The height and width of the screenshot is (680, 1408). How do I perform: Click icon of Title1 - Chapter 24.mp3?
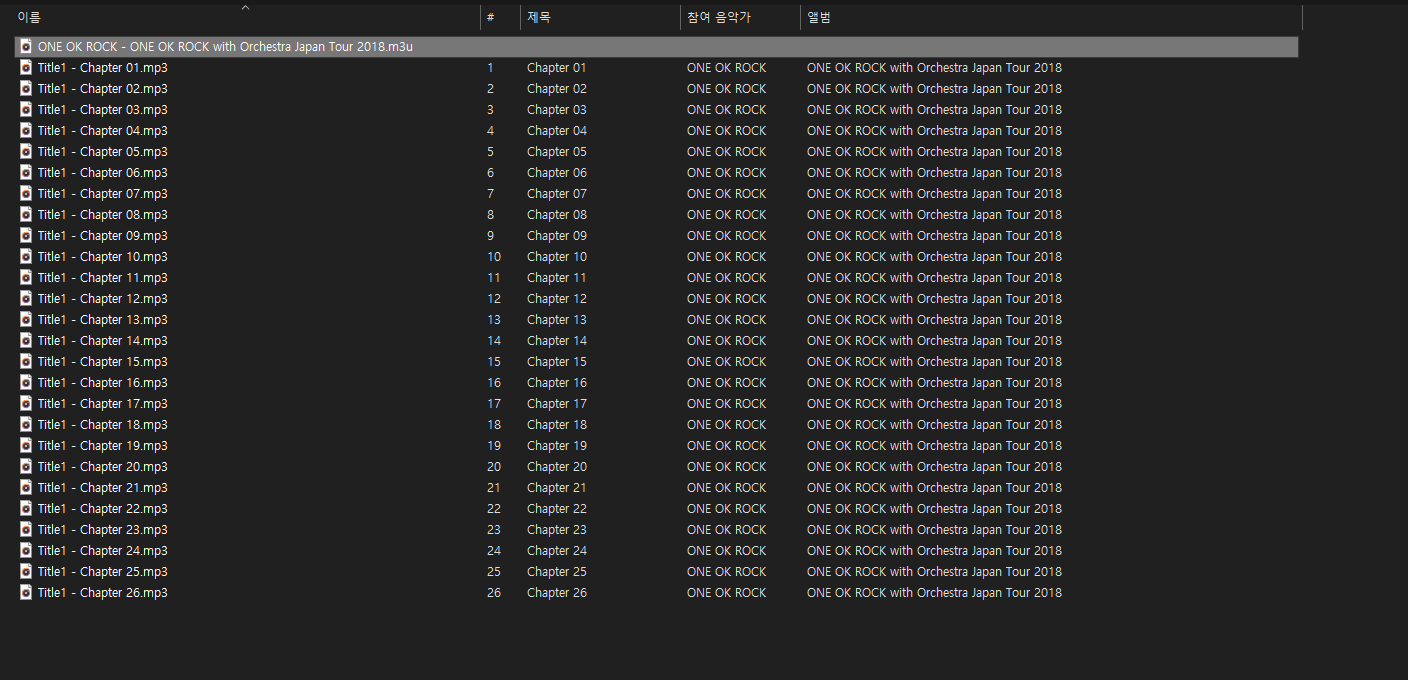[26, 551]
